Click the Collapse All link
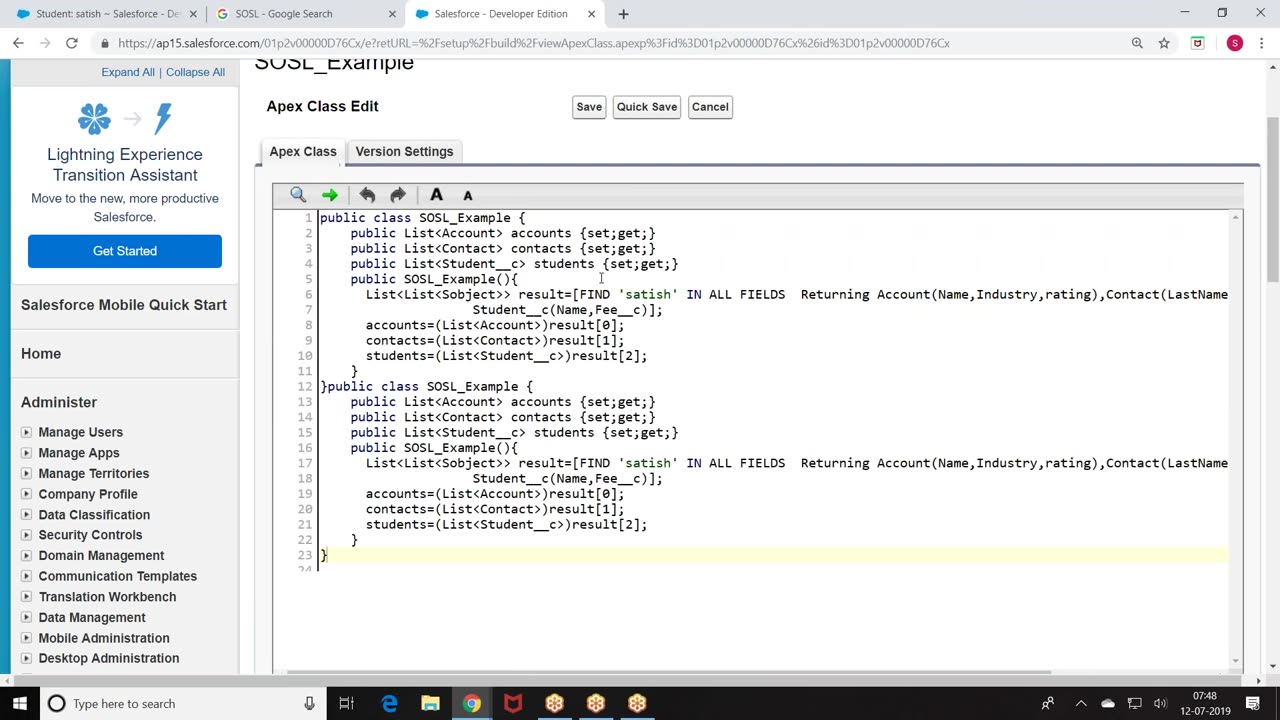Screen dimensions: 1280x720 click(x=195, y=72)
